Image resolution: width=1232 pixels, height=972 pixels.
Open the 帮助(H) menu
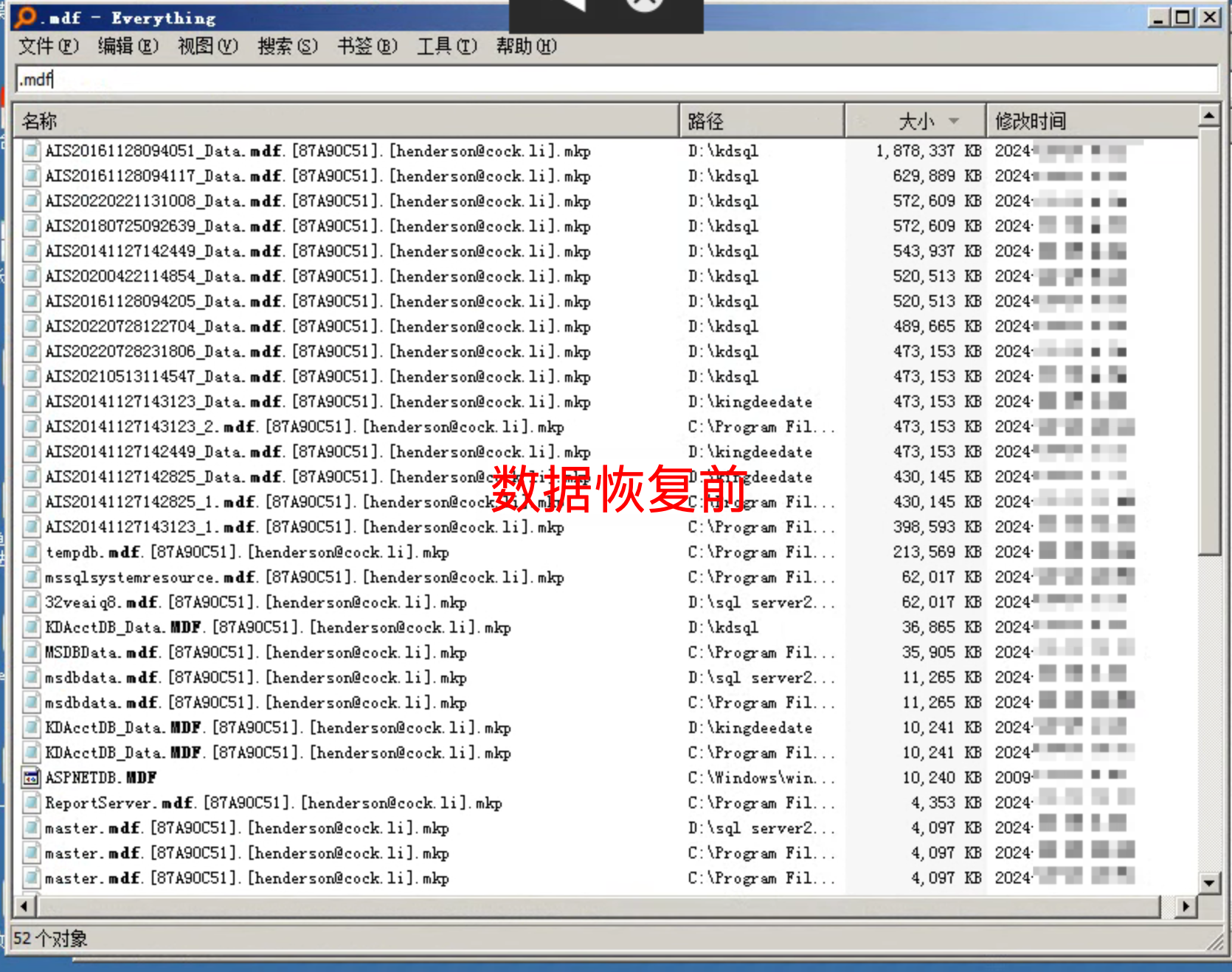[527, 46]
